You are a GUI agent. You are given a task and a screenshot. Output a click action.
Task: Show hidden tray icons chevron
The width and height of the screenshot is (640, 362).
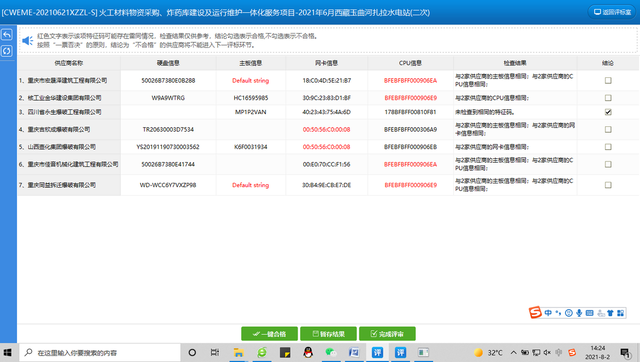point(513,353)
